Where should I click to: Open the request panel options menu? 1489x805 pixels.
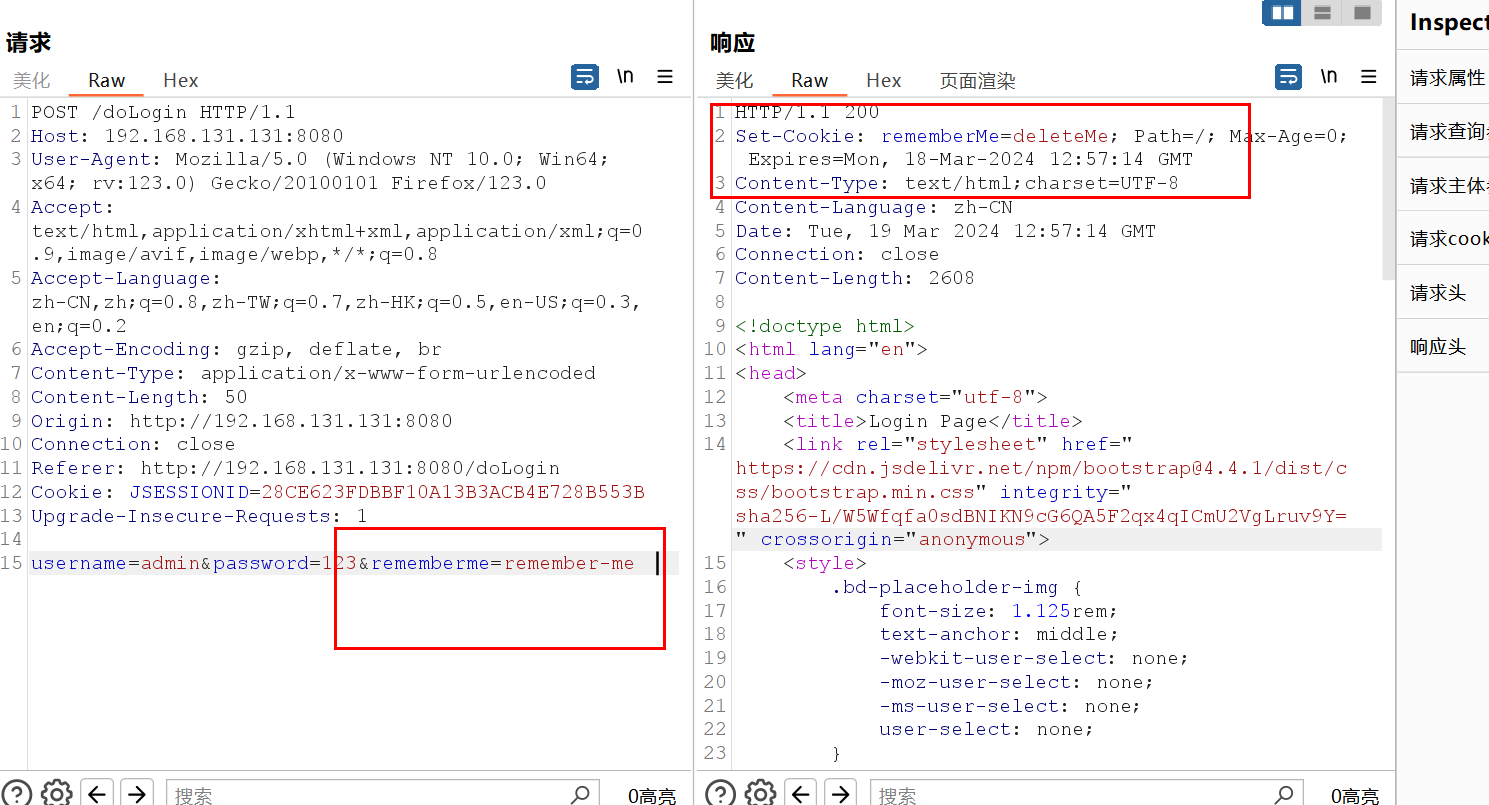(x=665, y=77)
